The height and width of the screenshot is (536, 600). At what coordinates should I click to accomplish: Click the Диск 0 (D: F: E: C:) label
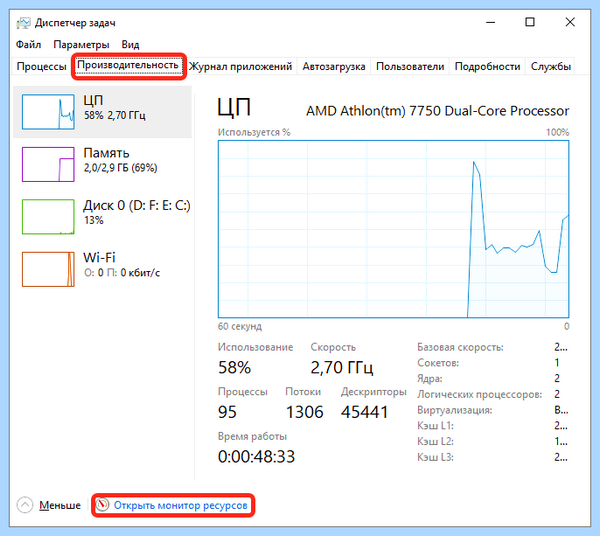(137, 206)
